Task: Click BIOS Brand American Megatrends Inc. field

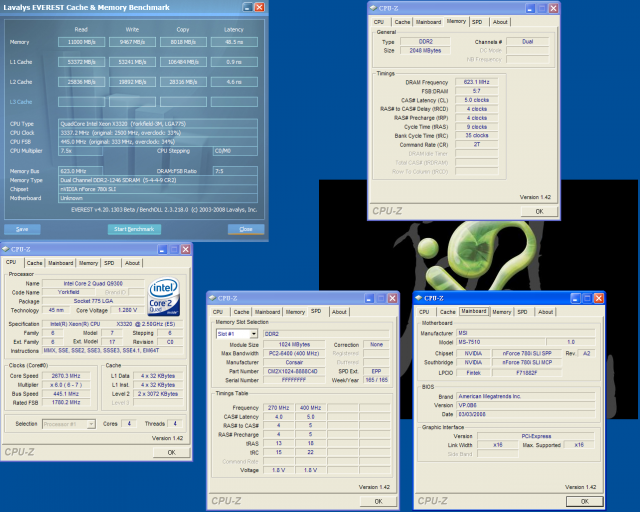Action: 526,396
